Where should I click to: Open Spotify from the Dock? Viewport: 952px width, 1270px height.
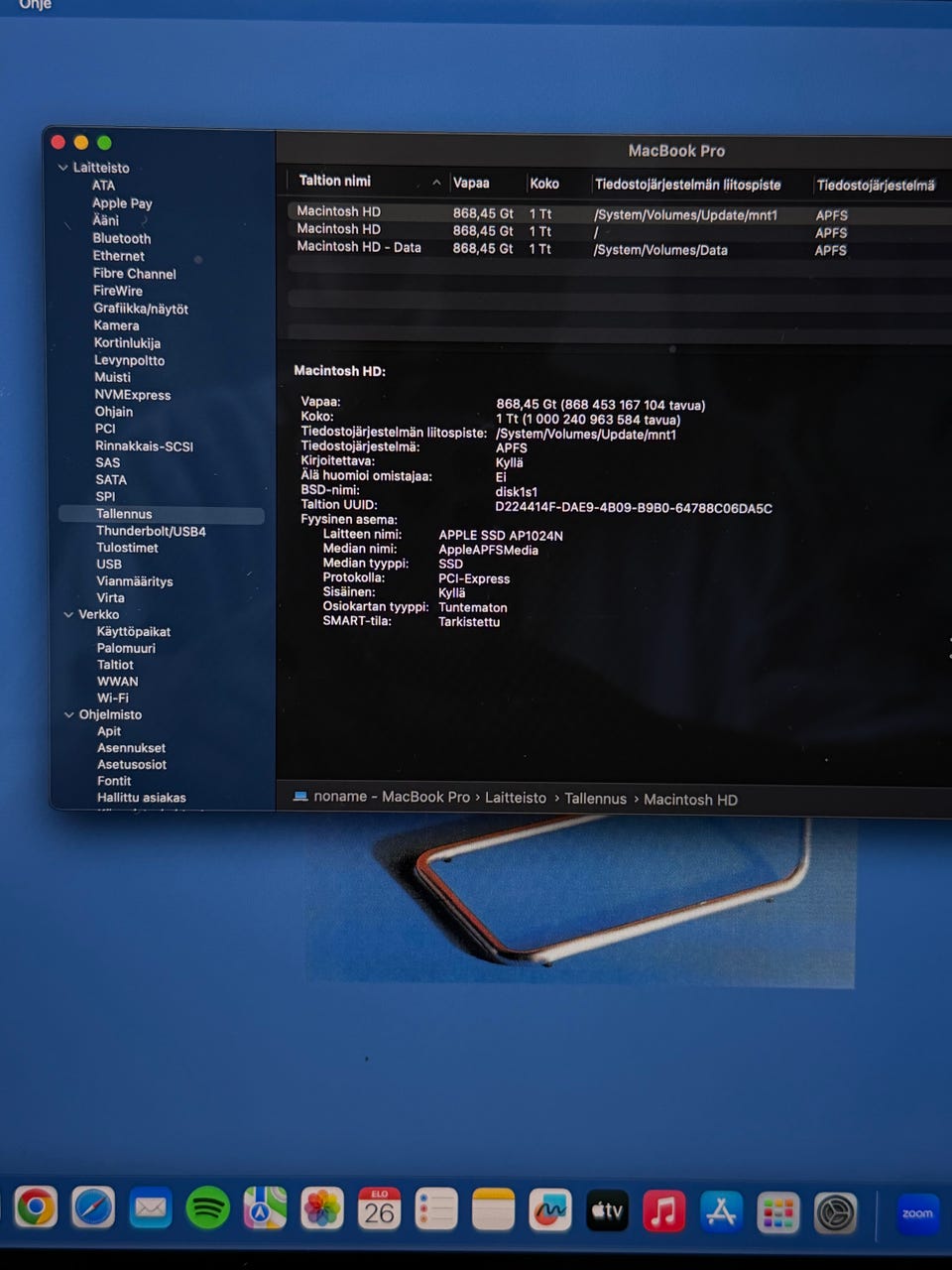point(207,1208)
